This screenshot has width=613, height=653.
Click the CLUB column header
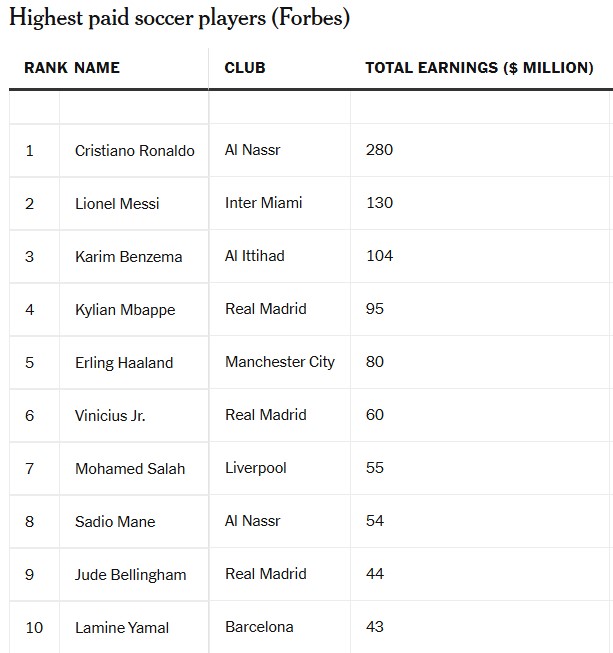[x=245, y=68]
